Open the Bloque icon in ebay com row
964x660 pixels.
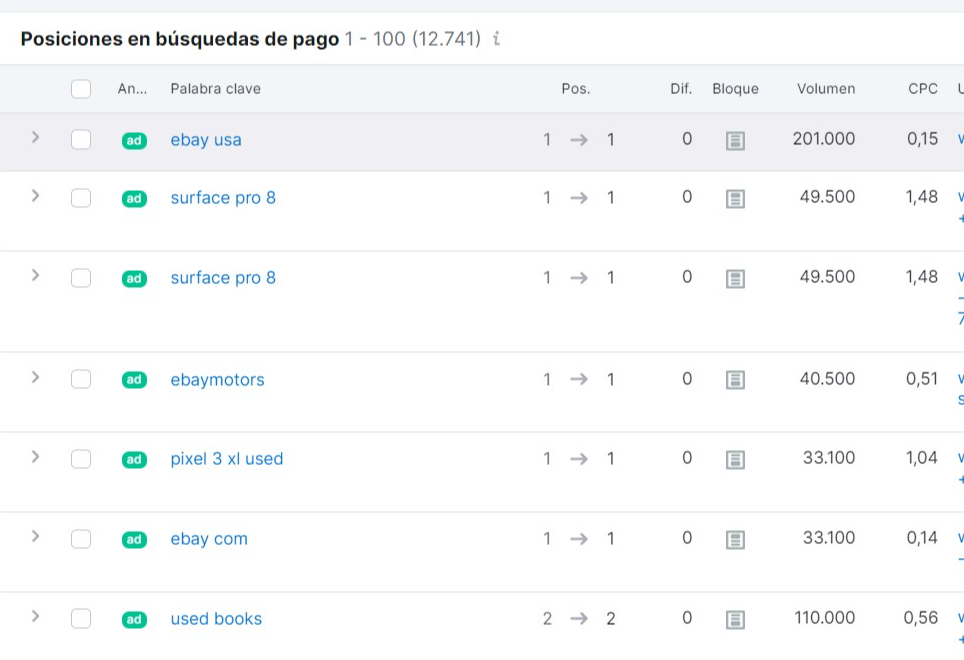735,540
